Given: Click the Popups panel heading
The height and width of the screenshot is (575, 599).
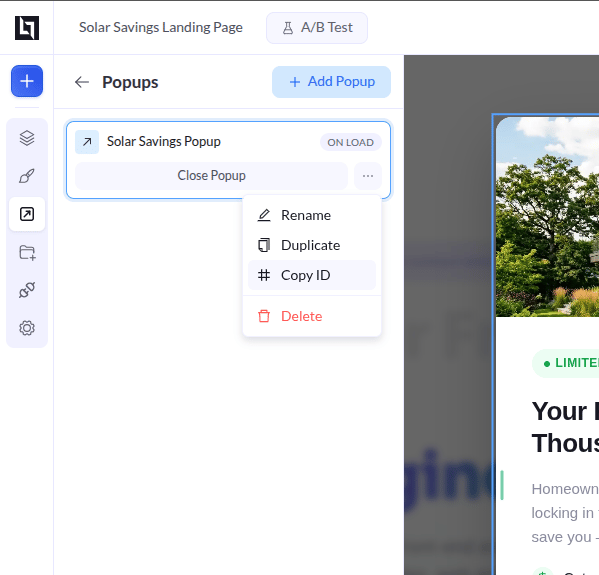Looking at the screenshot, I should tap(130, 82).
